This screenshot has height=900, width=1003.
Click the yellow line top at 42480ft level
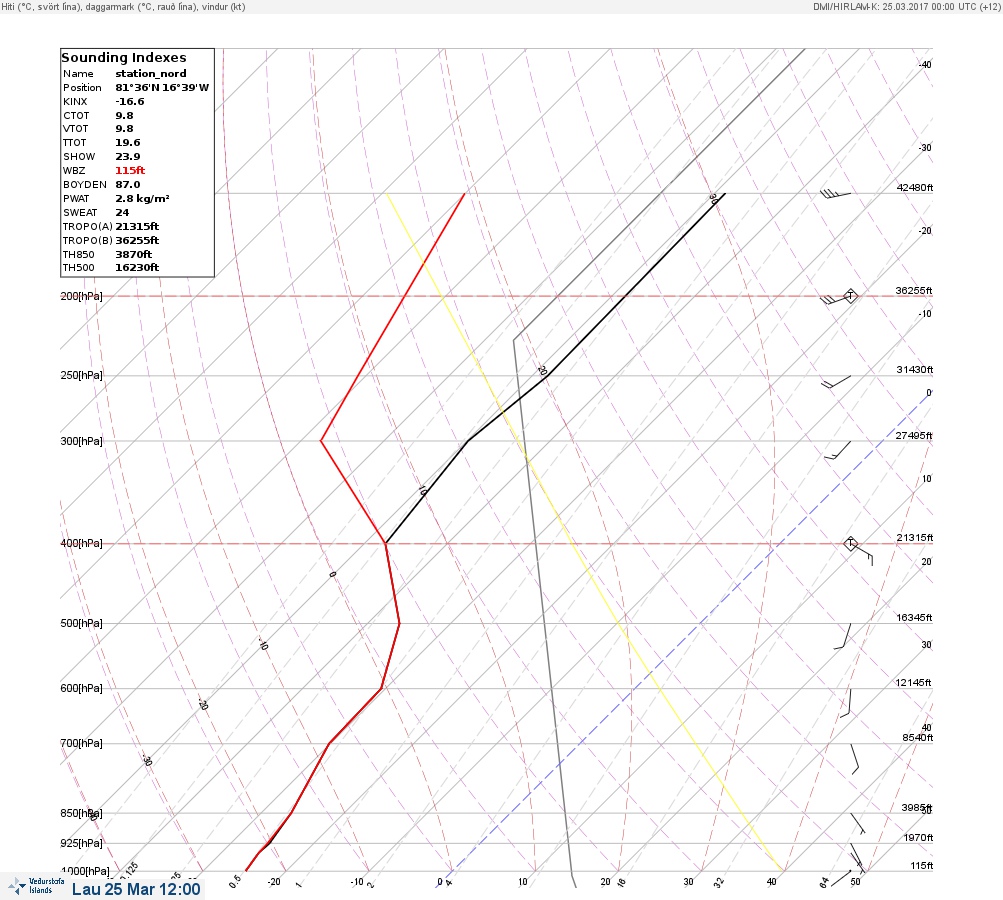tap(386, 193)
